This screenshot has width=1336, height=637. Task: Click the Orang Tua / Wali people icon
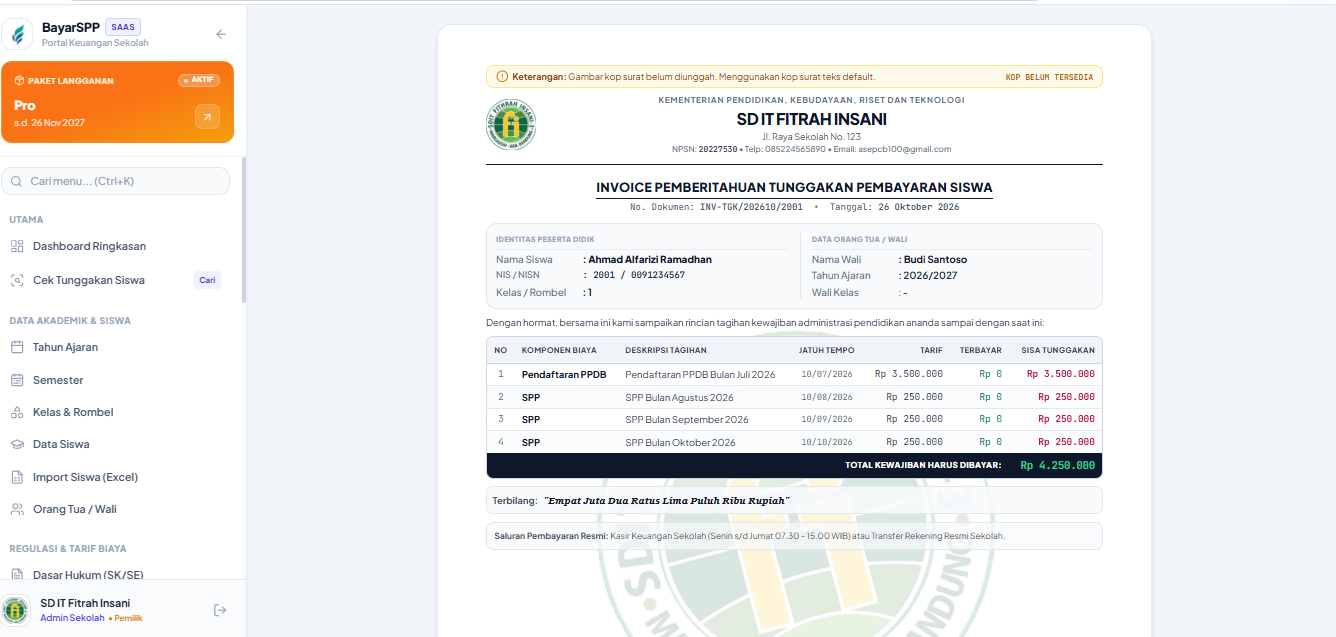(17, 509)
